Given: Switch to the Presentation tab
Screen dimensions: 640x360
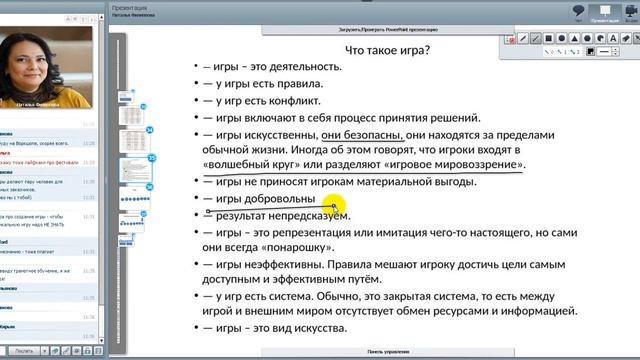Looking at the screenshot, I should point(605,13).
